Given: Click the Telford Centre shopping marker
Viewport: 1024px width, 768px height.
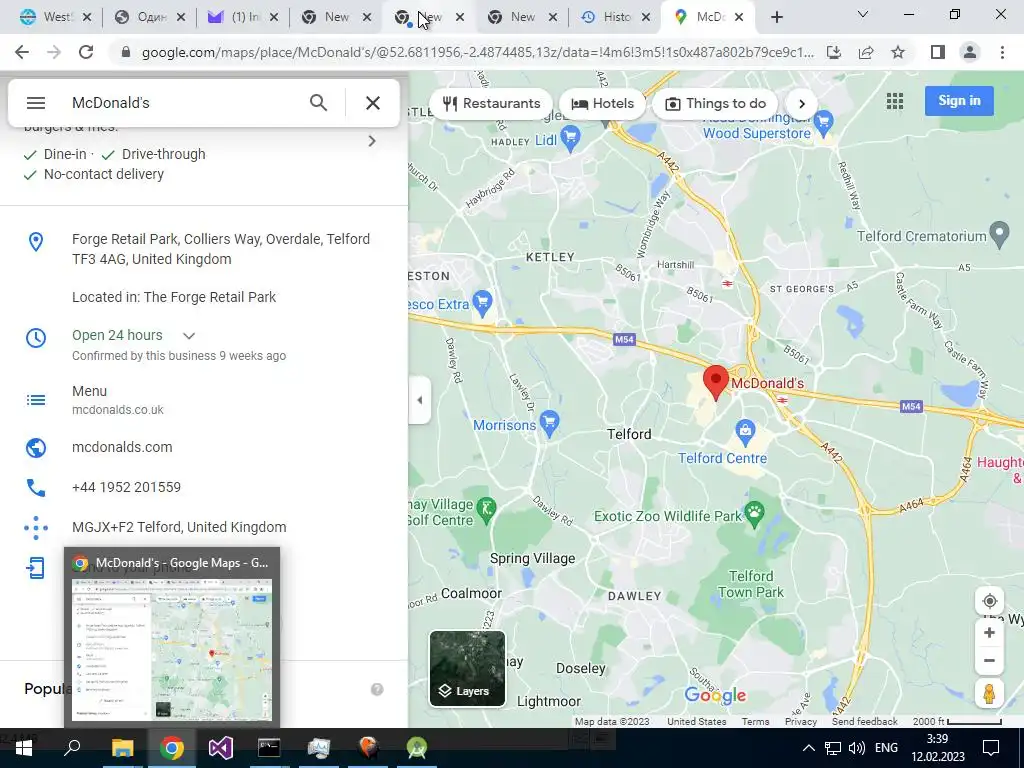Looking at the screenshot, I should [x=745, y=431].
